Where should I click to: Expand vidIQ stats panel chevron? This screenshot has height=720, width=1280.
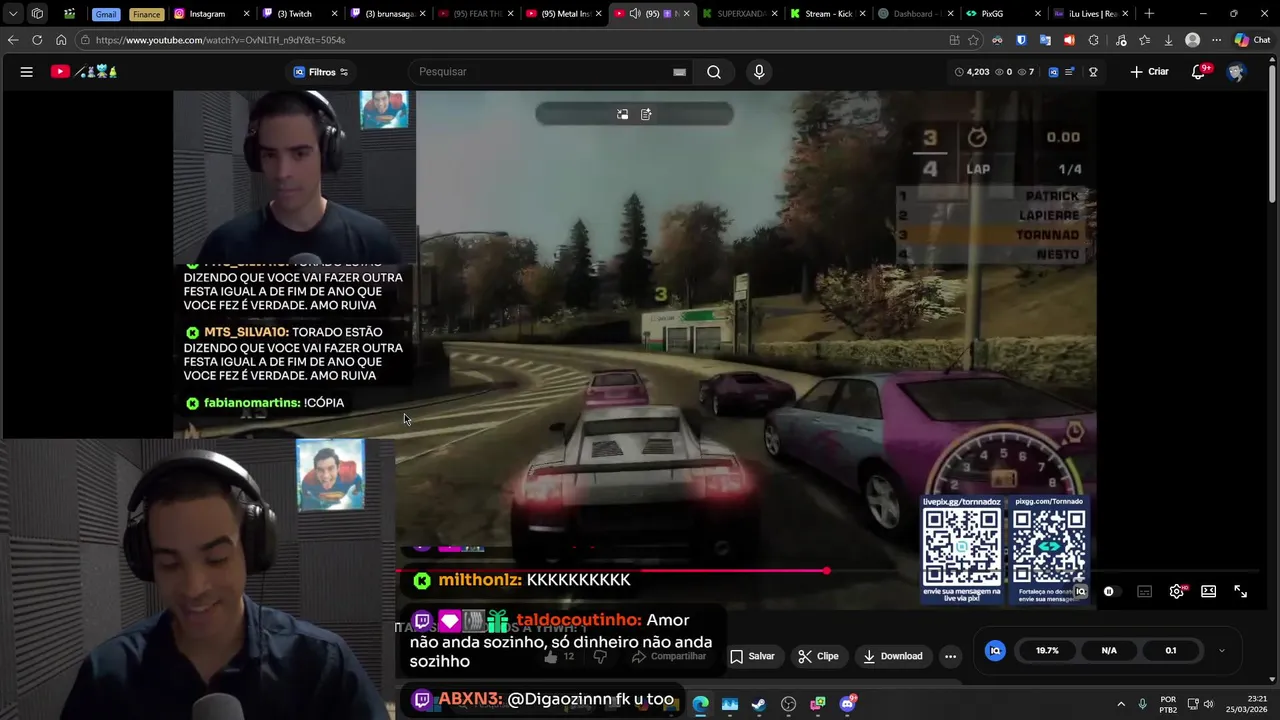click(x=1221, y=651)
